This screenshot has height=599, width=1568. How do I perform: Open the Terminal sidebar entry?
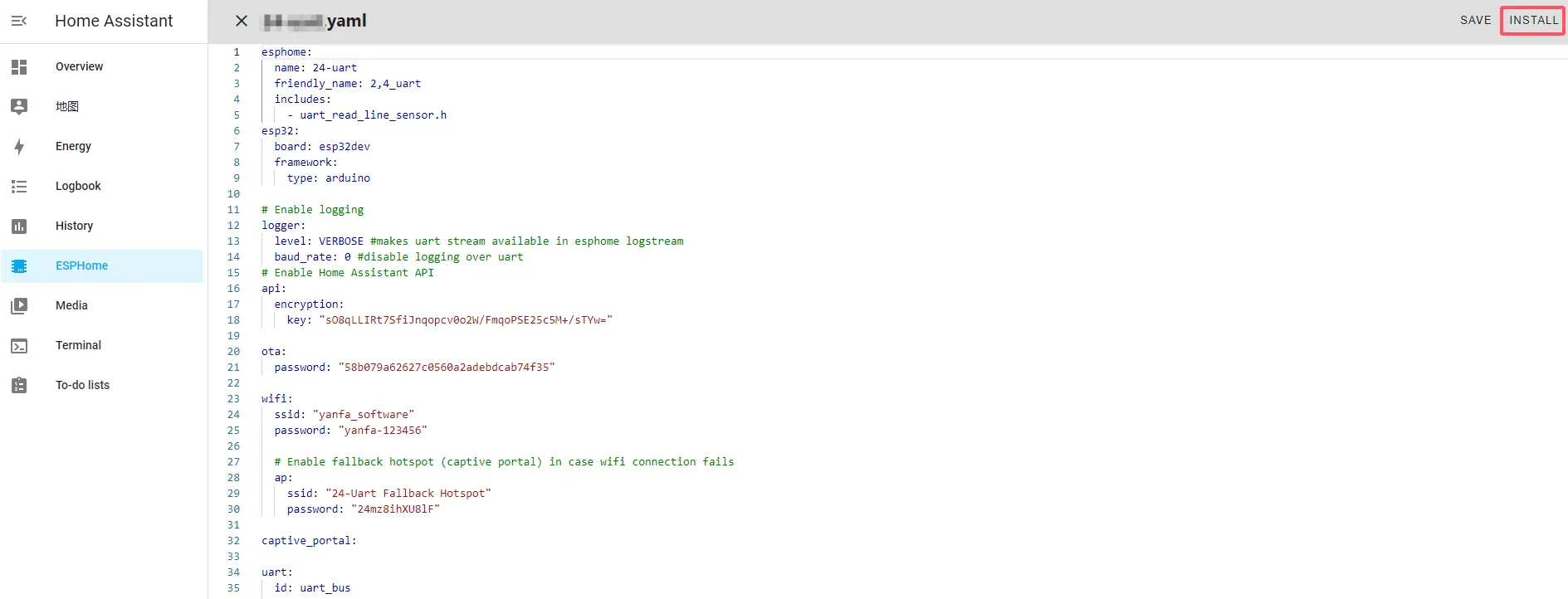78,346
